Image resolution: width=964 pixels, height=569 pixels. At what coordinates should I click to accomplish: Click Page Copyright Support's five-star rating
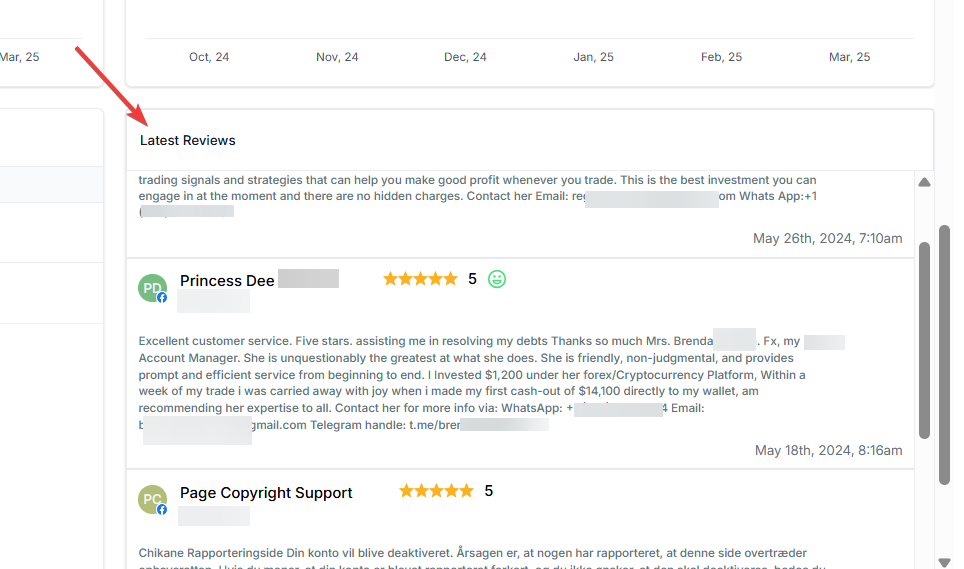pos(436,491)
